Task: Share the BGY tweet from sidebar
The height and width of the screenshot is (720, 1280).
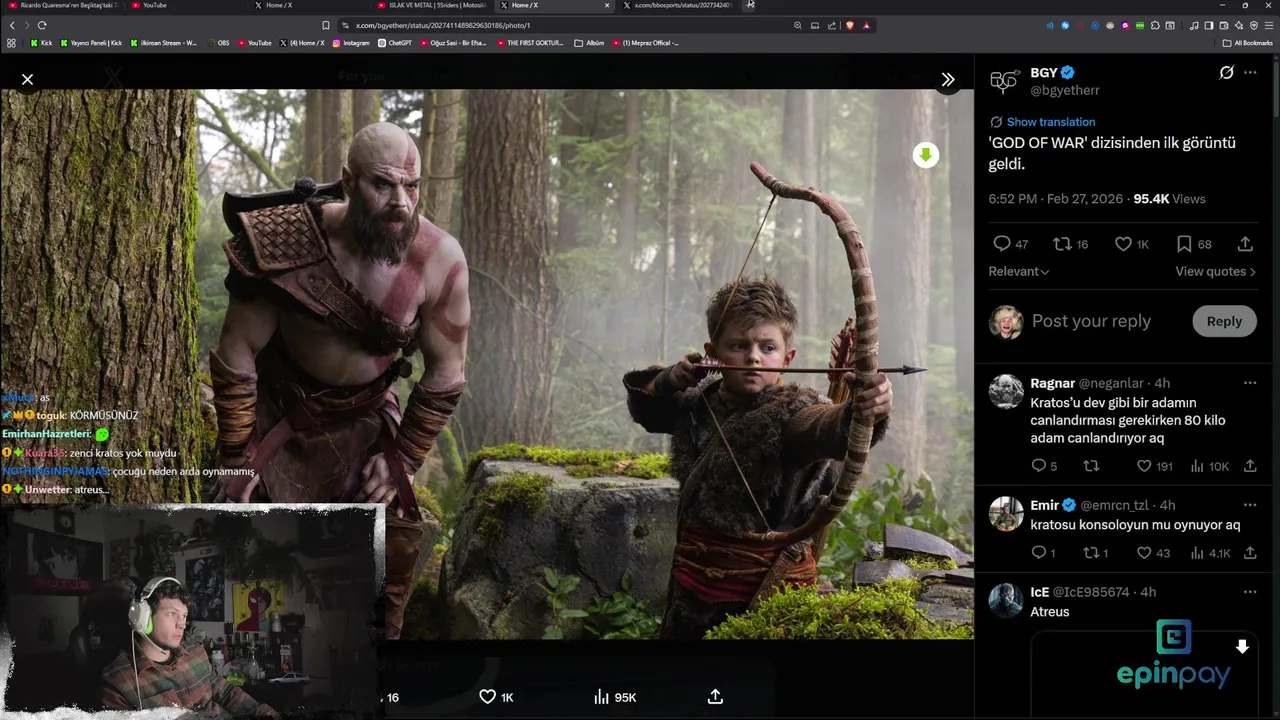Action: point(1245,244)
